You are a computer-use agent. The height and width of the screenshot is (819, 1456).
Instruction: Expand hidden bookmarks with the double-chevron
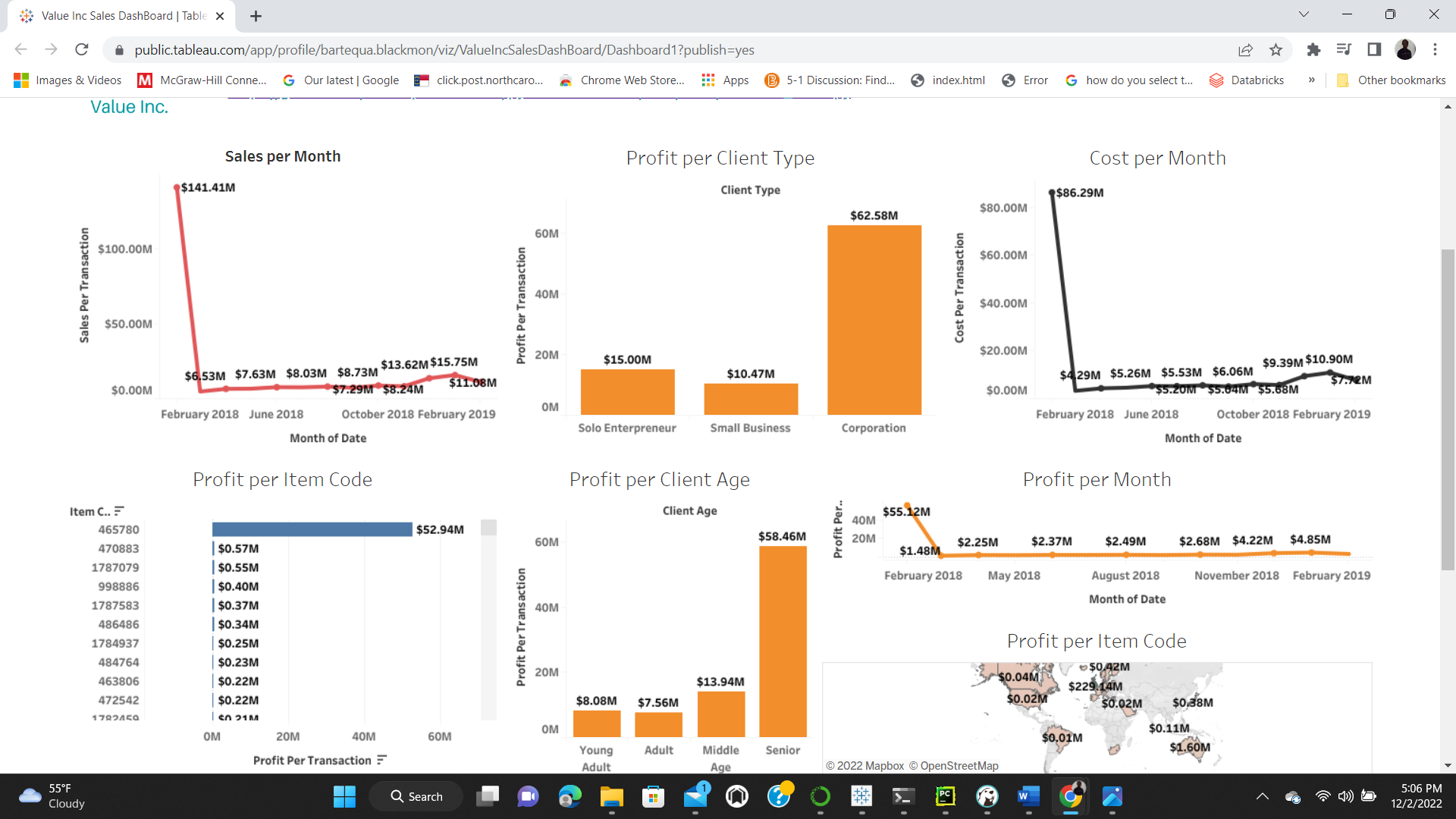1310,80
